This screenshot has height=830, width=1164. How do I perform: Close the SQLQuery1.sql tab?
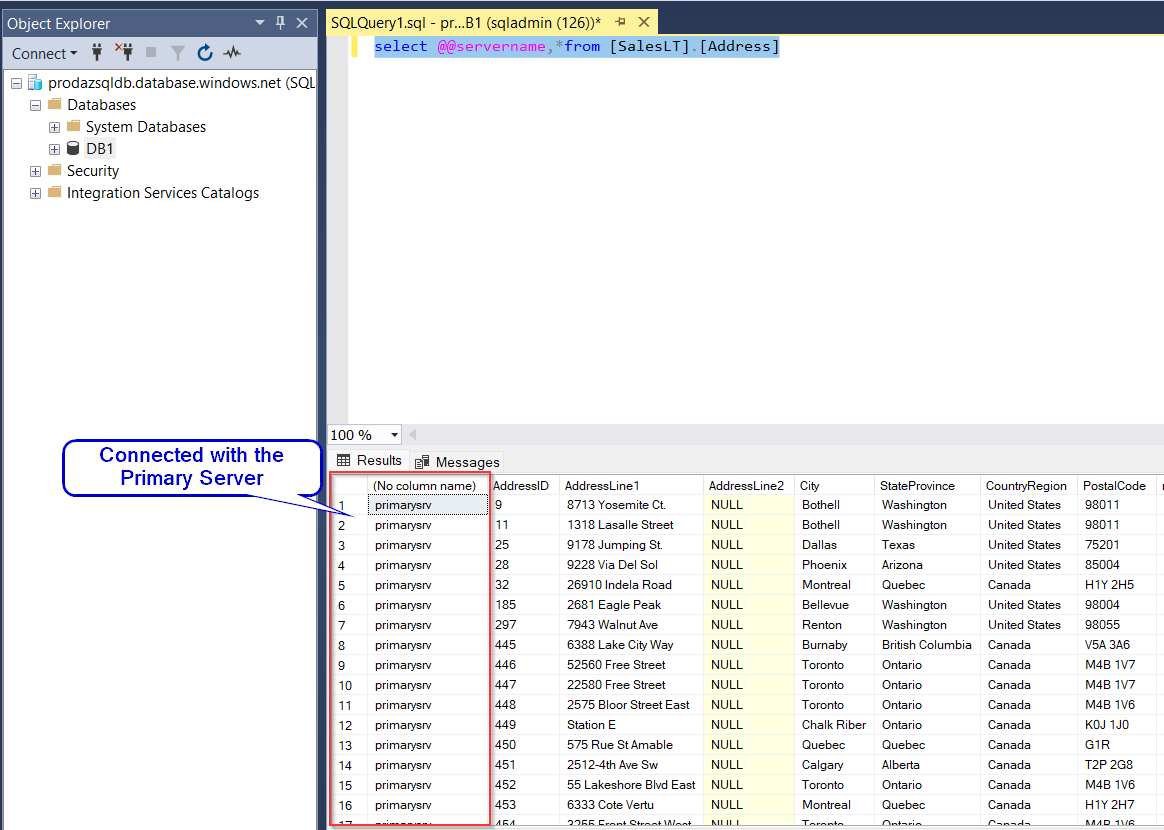(x=644, y=22)
